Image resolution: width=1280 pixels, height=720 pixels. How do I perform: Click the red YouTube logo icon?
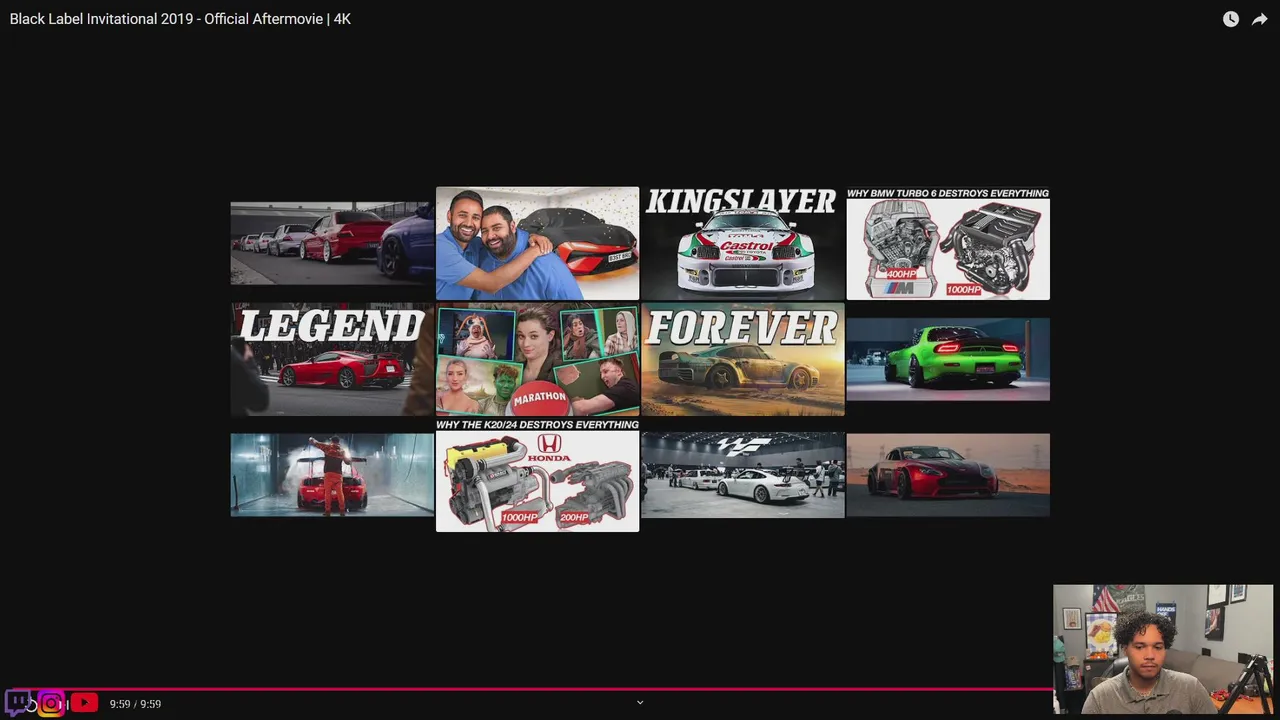[84, 703]
